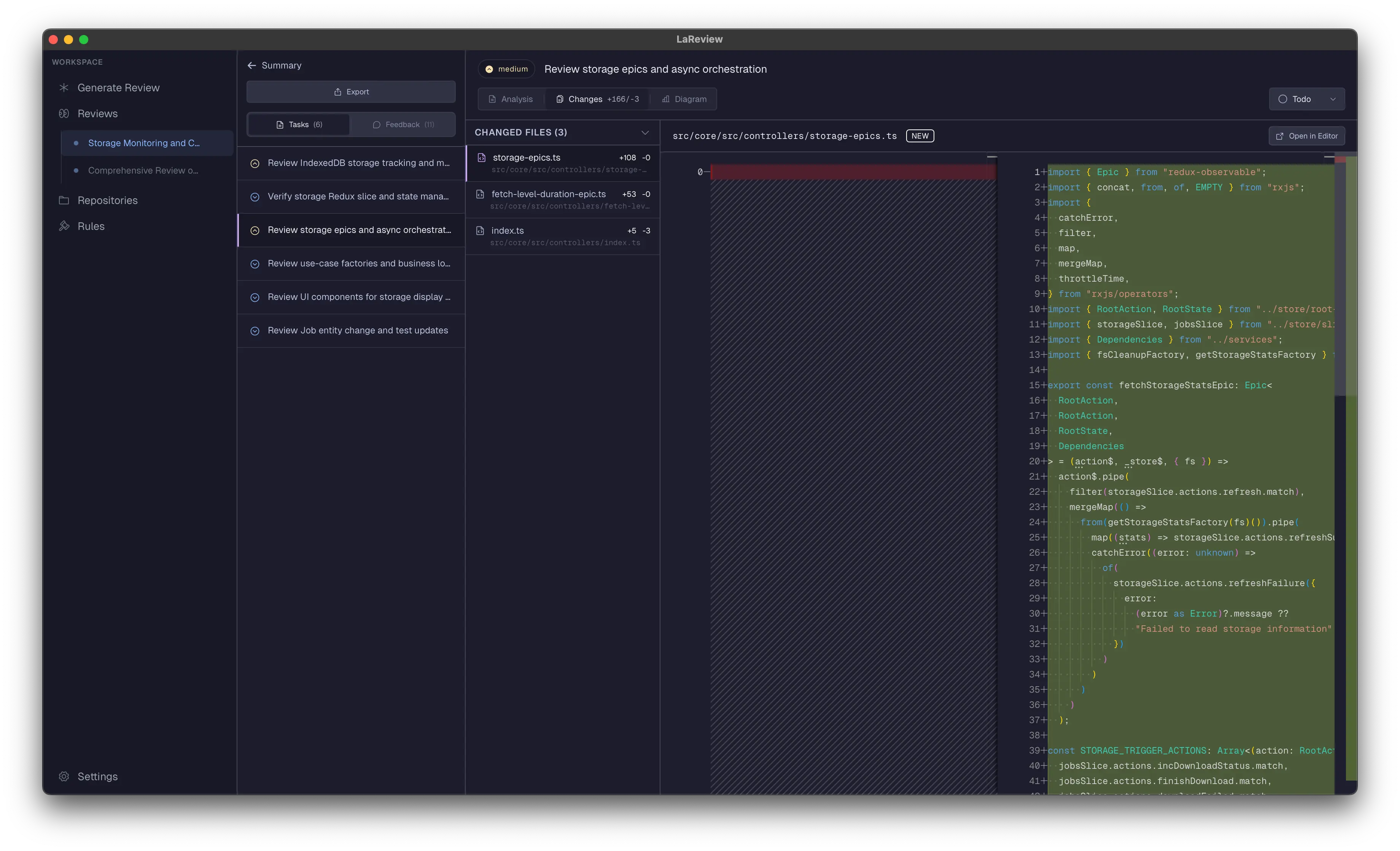Open the Todo status dropdown
The height and width of the screenshot is (851, 1400).
click(1307, 99)
